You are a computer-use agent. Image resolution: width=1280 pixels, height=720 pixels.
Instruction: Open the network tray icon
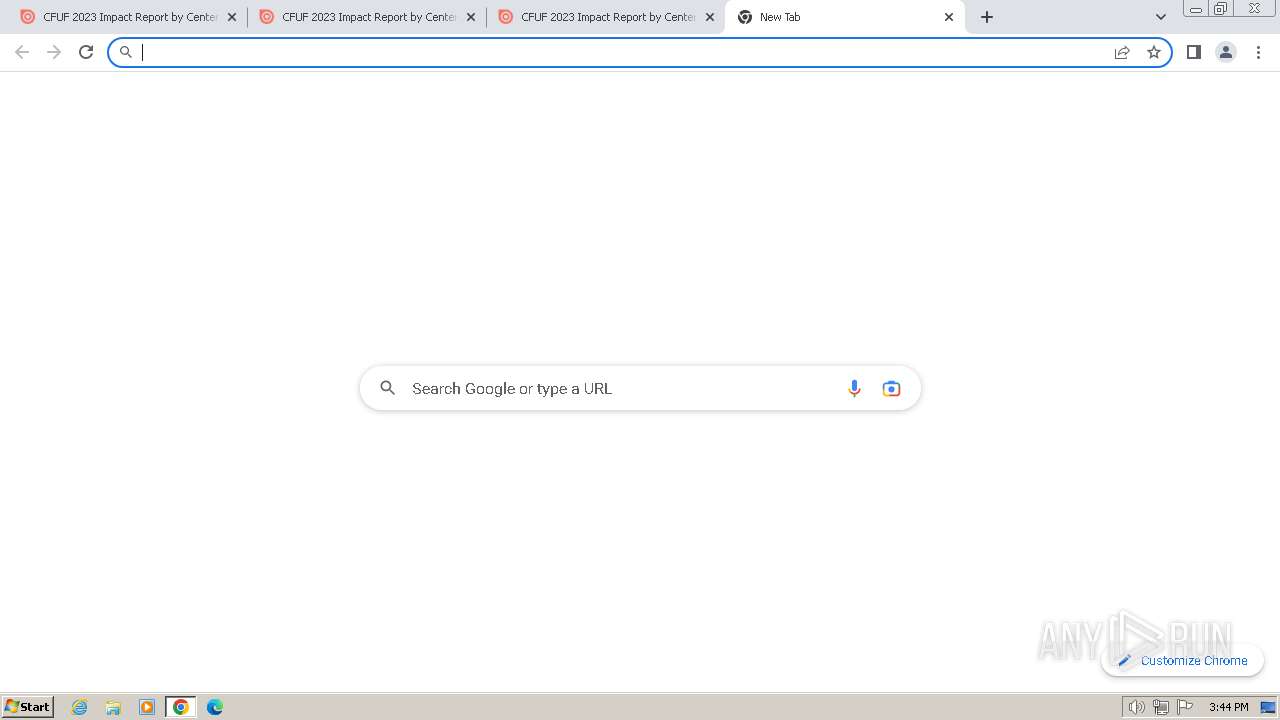pos(1161,707)
